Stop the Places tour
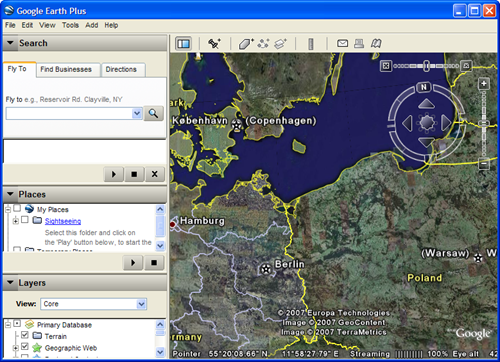The width and height of the screenshot is (500, 362). [154, 263]
